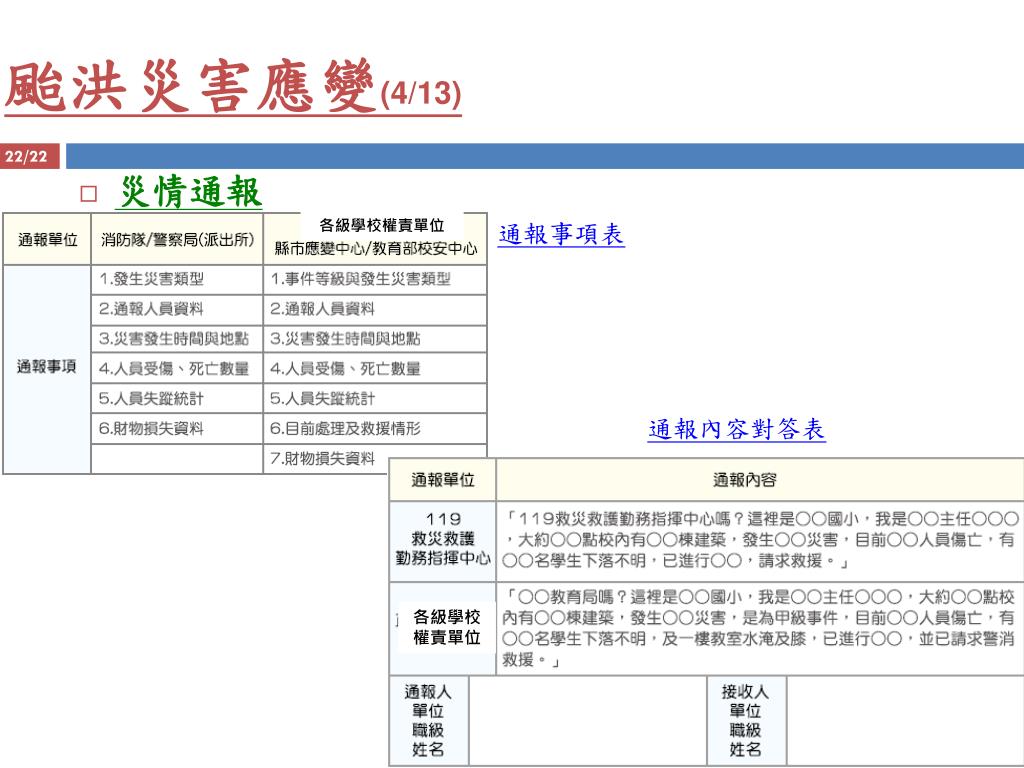Click the 各級學校權責單位 header label in the top table
Viewport: 1024px width, 768px height.
(x=381, y=225)
